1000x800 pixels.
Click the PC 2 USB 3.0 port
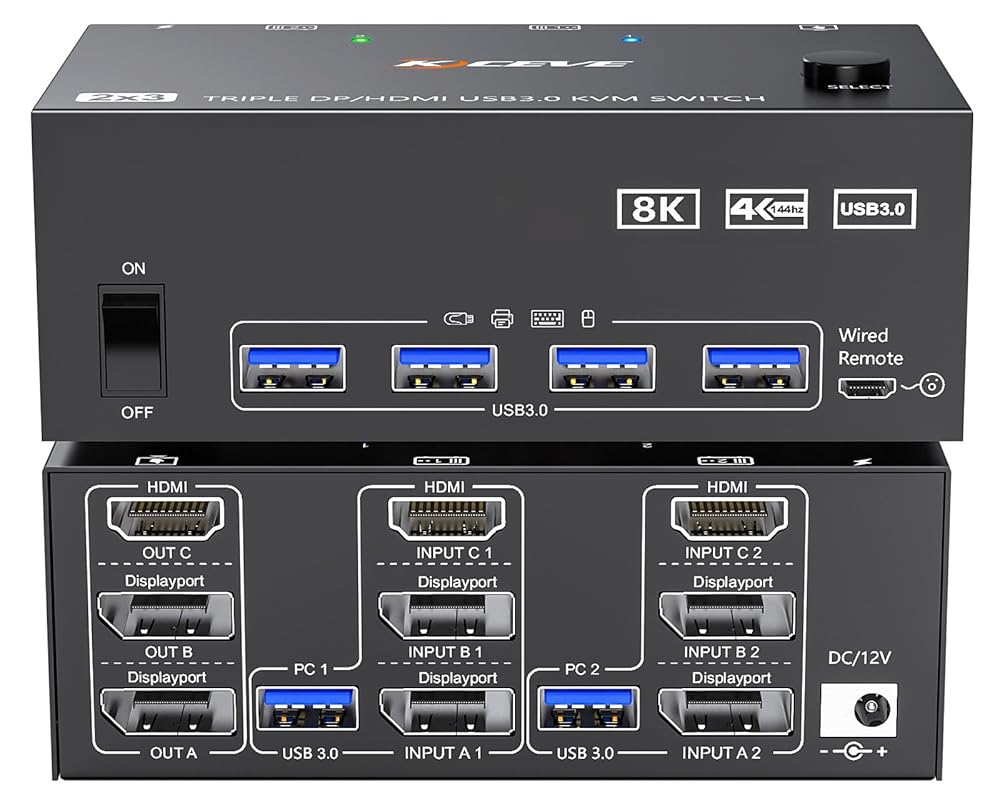[587, 709]
